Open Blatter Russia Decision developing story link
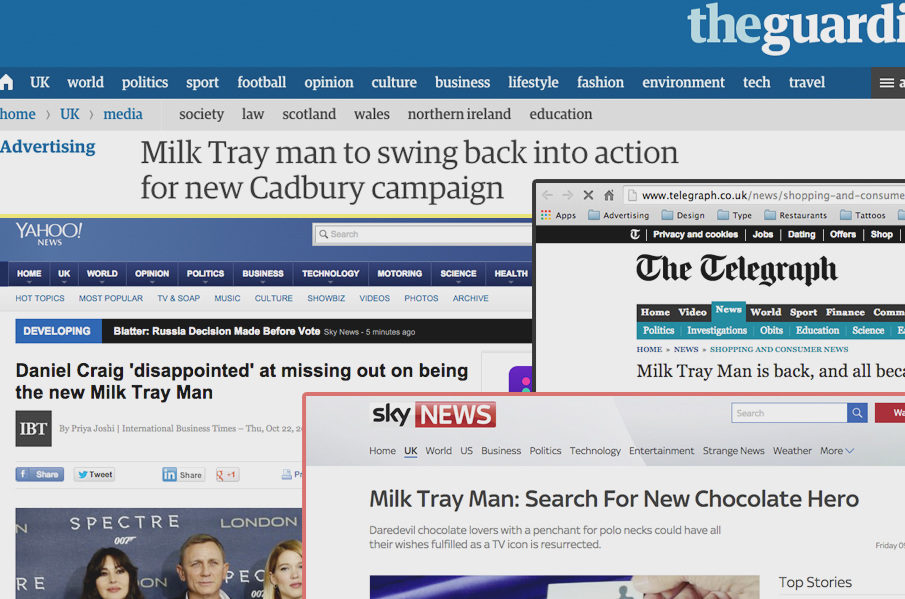Viewport: 905px width, 599px height. click(216, 331)
